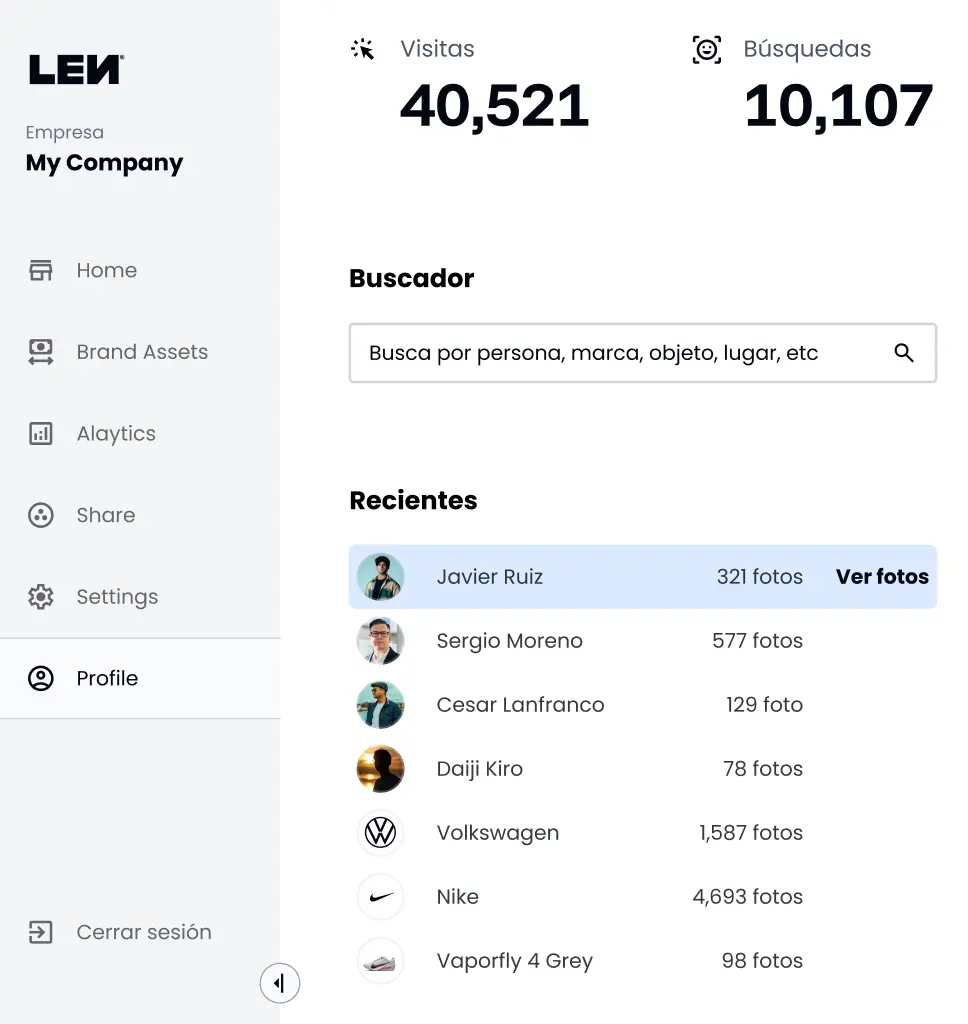Select Cesar Lanfranco avatar thumbnail
Image resolution: width=968 pixels, height=1024 pixels.
click(381, 705)
